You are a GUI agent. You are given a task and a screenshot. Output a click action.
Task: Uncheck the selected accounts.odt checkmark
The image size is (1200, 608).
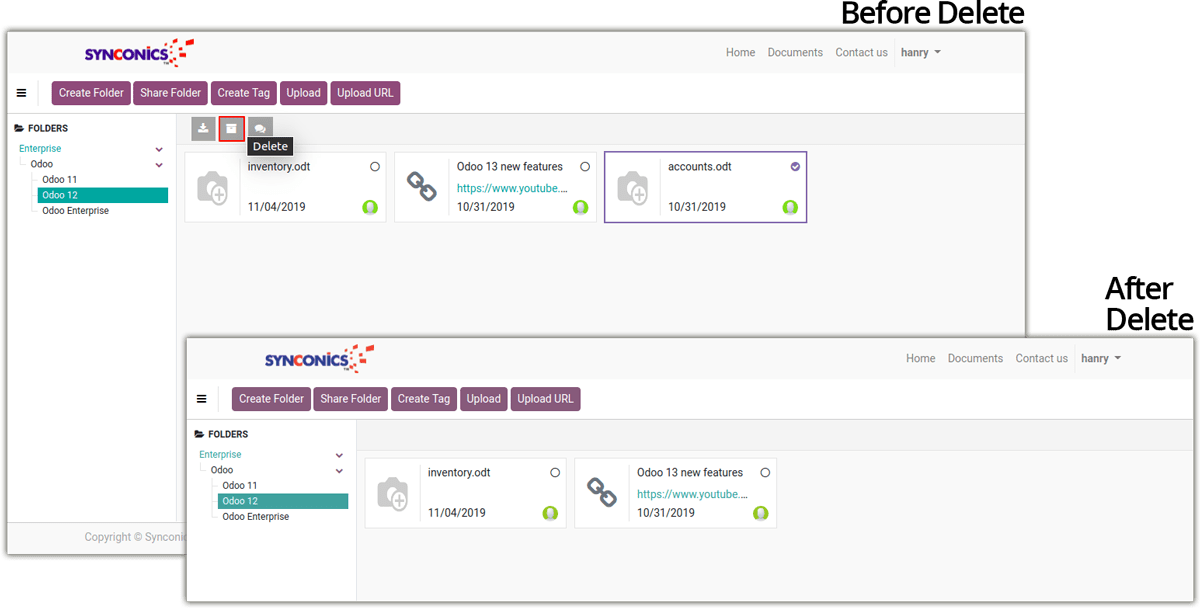tap(795, 167)
